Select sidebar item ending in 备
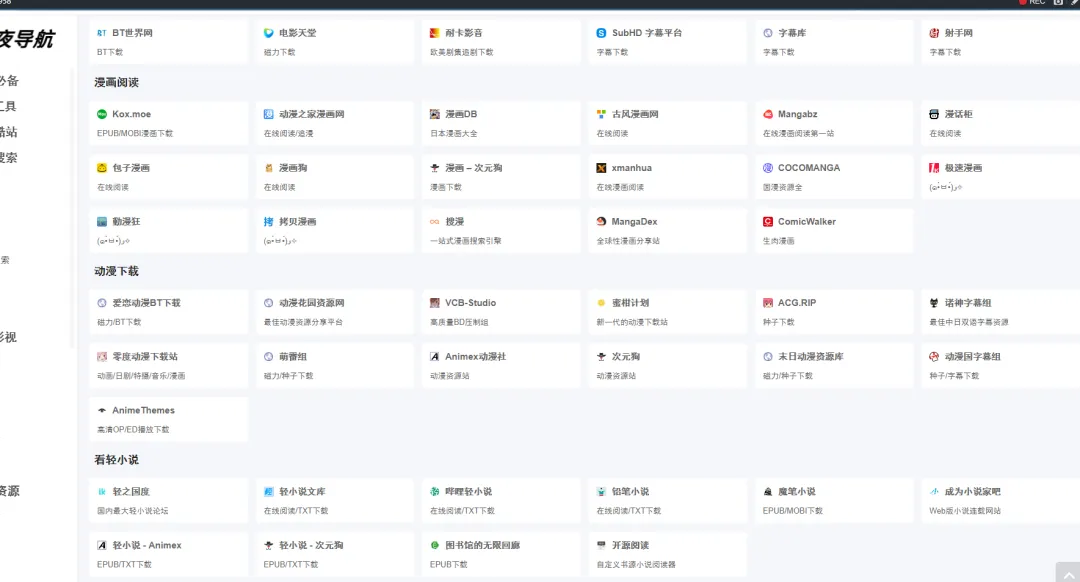 [10, 81]
